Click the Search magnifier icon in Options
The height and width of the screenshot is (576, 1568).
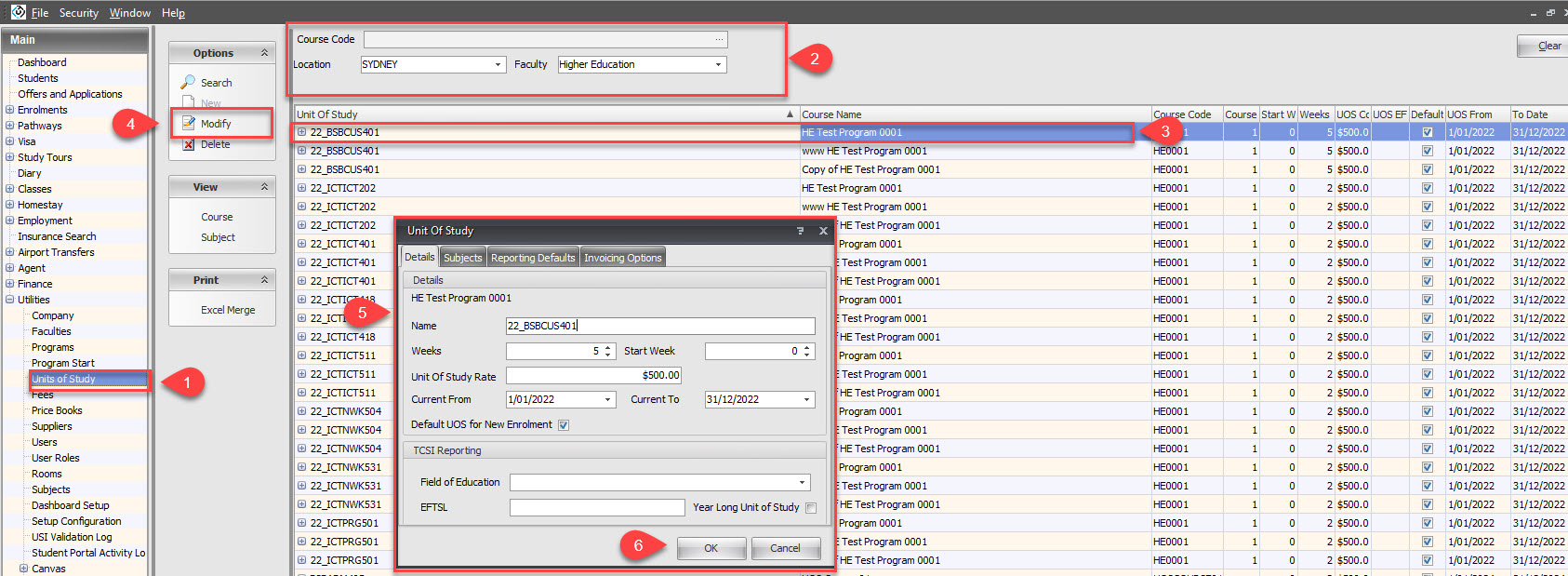coord(189,82)
